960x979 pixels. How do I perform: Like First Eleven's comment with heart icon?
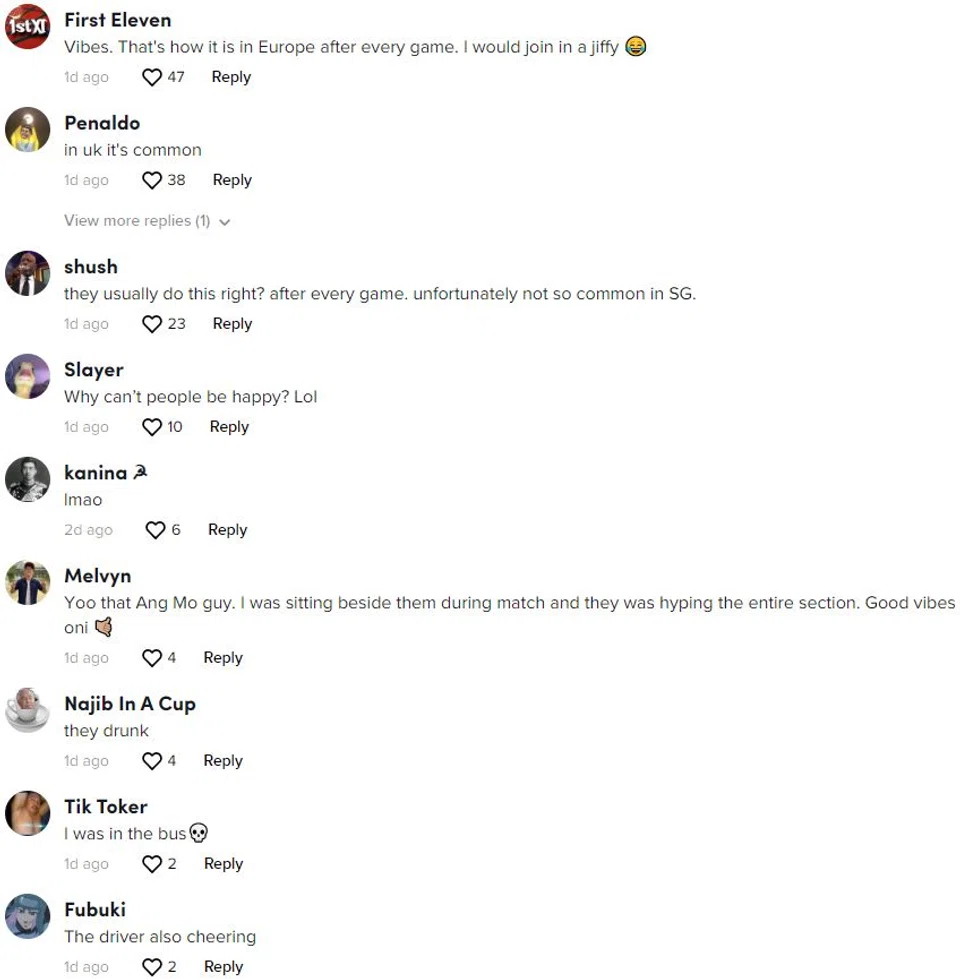[152, 77]
